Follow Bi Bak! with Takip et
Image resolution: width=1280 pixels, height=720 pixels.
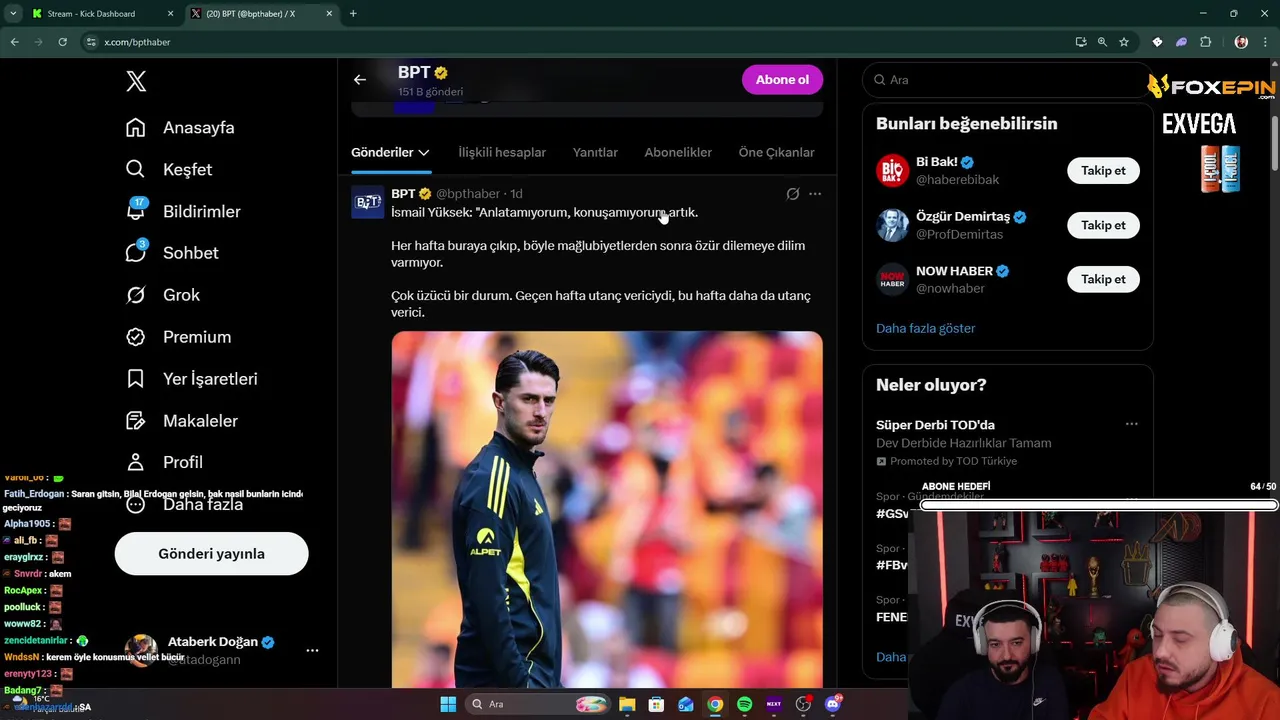tap(1103, 170)
